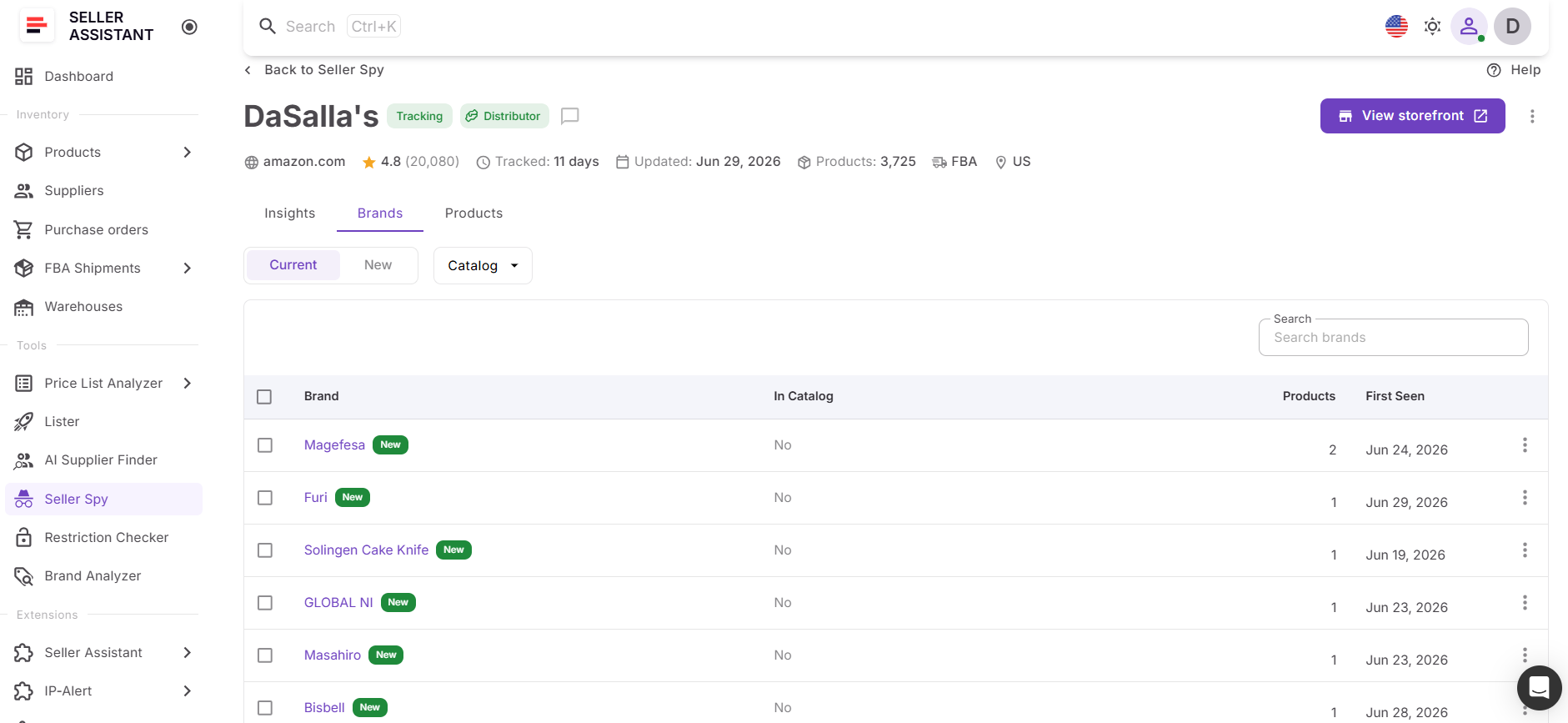
Task: Switch to New brands toggle
Action: [x=378, y=265]
